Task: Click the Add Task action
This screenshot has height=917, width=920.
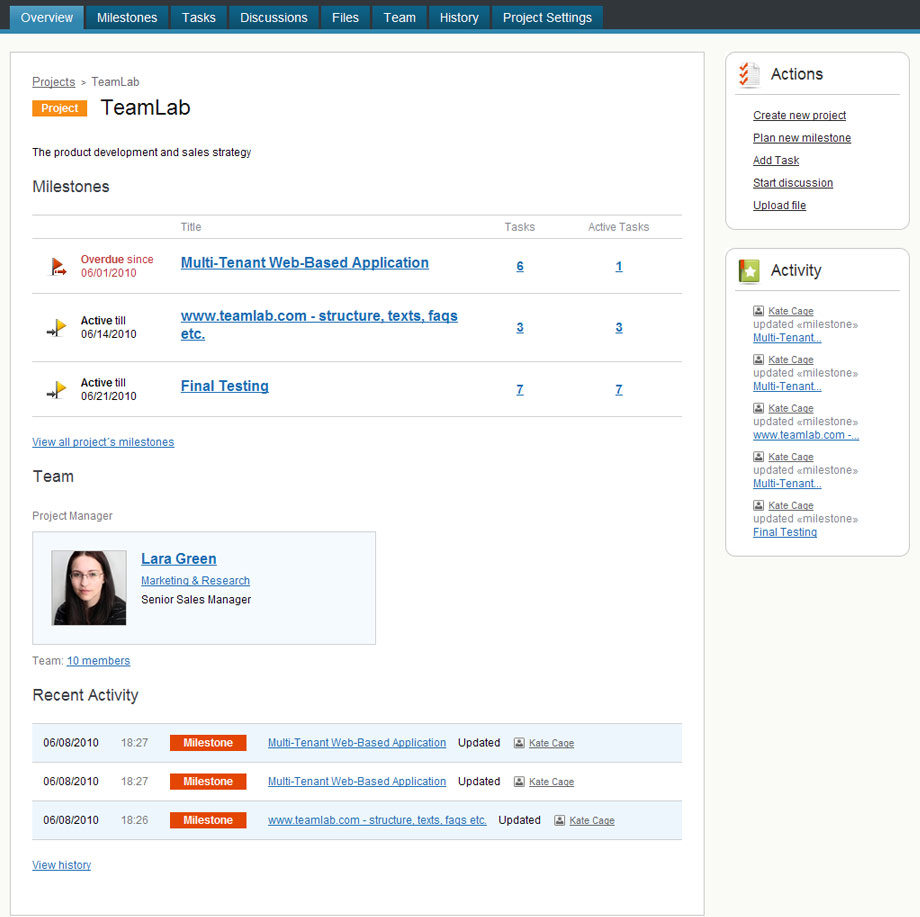Action: [776, 160]
